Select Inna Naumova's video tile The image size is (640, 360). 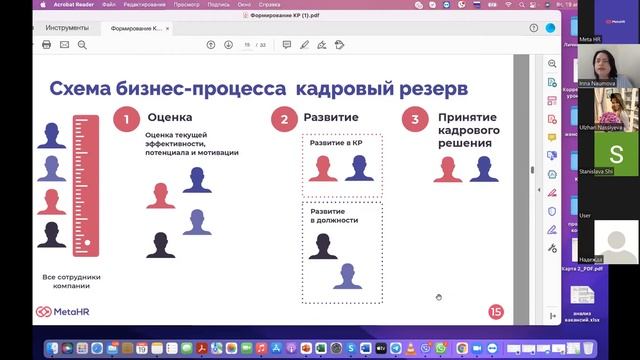coord(609,65)
